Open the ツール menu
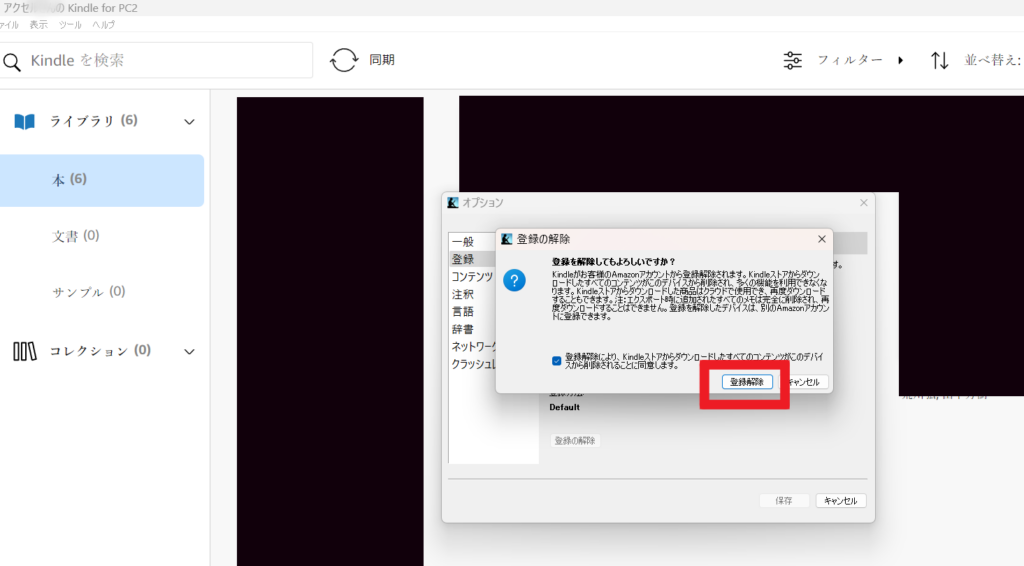 click(70, 25)
